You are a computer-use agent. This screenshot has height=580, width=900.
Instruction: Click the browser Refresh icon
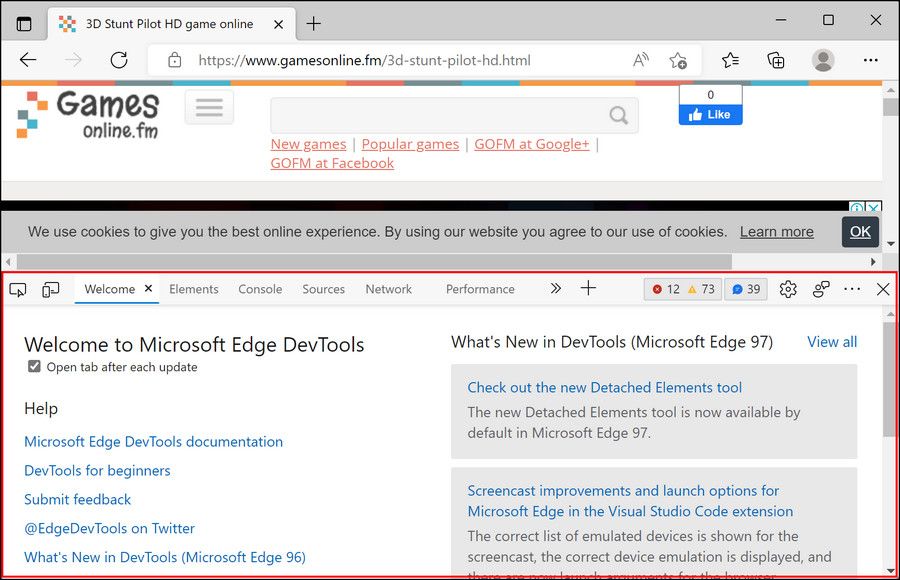click(x=119, y=60)
